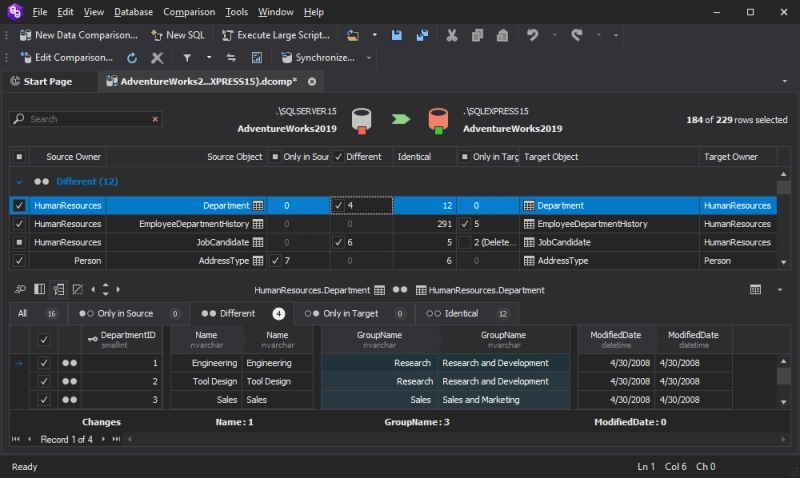This screenshot has height=478, width=800.
Task: Toggle the Only in Source header checkbox
Action: pos(275,157)
